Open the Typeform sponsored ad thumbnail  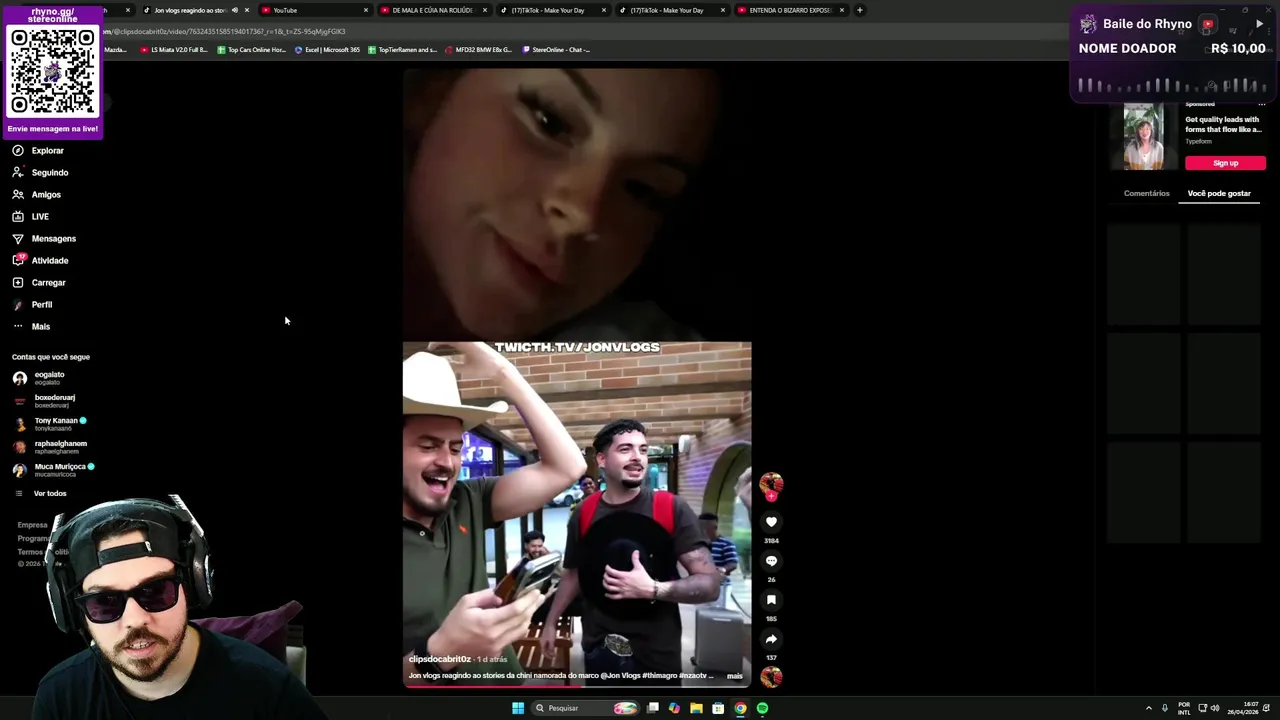point(1143,136)
